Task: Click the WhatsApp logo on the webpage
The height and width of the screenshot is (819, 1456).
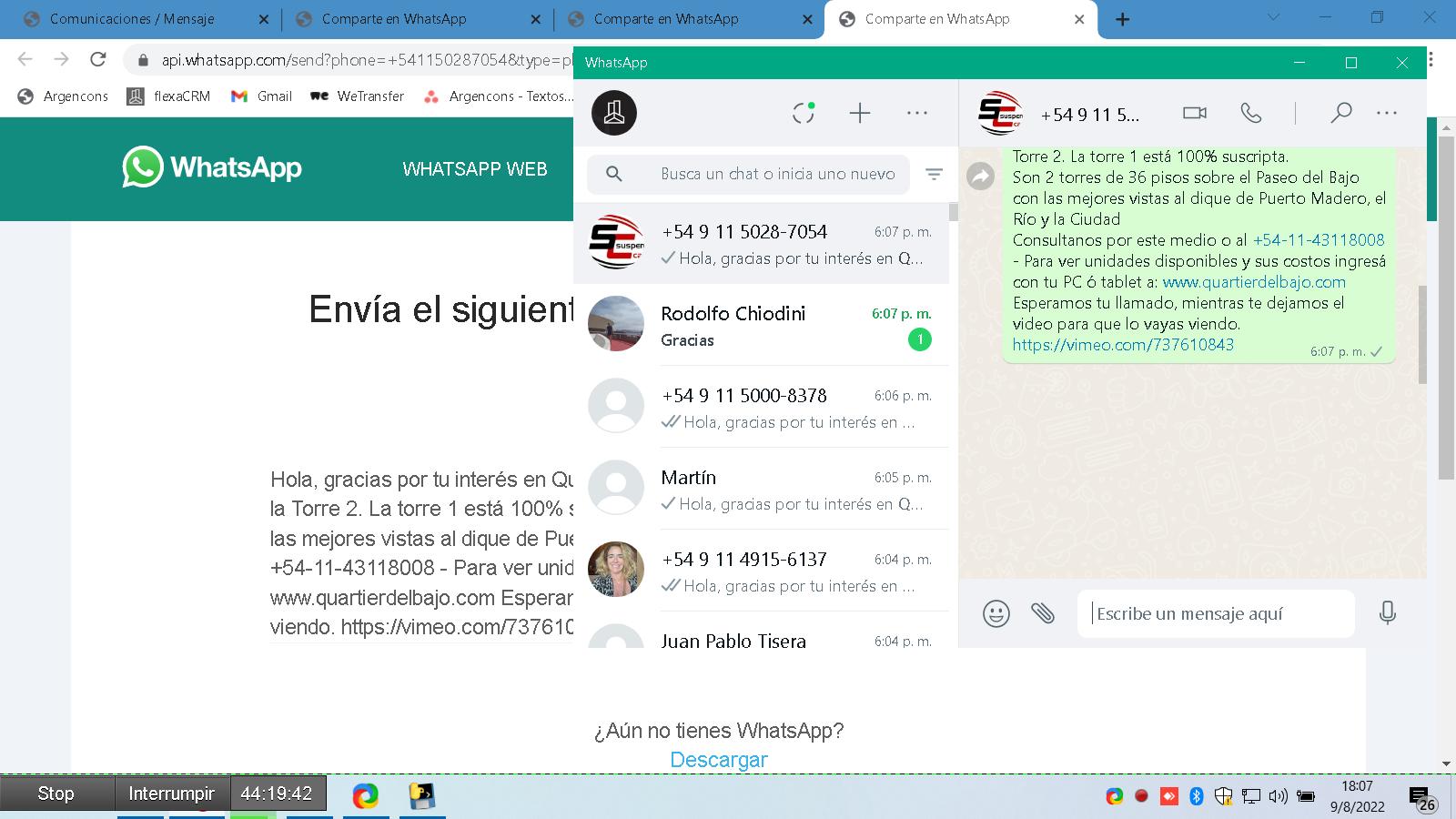Action: pyautogui.click(x=212, y=167)
